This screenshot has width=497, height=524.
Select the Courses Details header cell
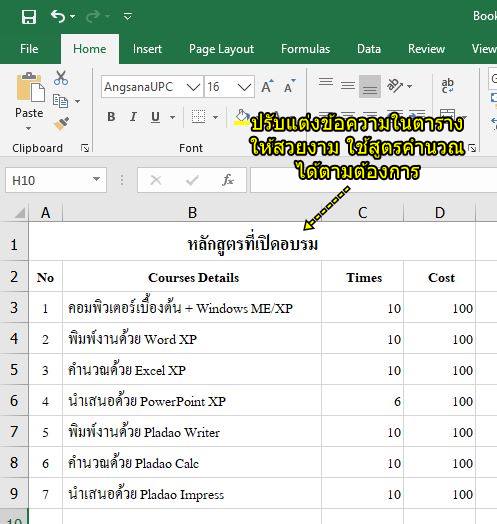coord(192,277)
